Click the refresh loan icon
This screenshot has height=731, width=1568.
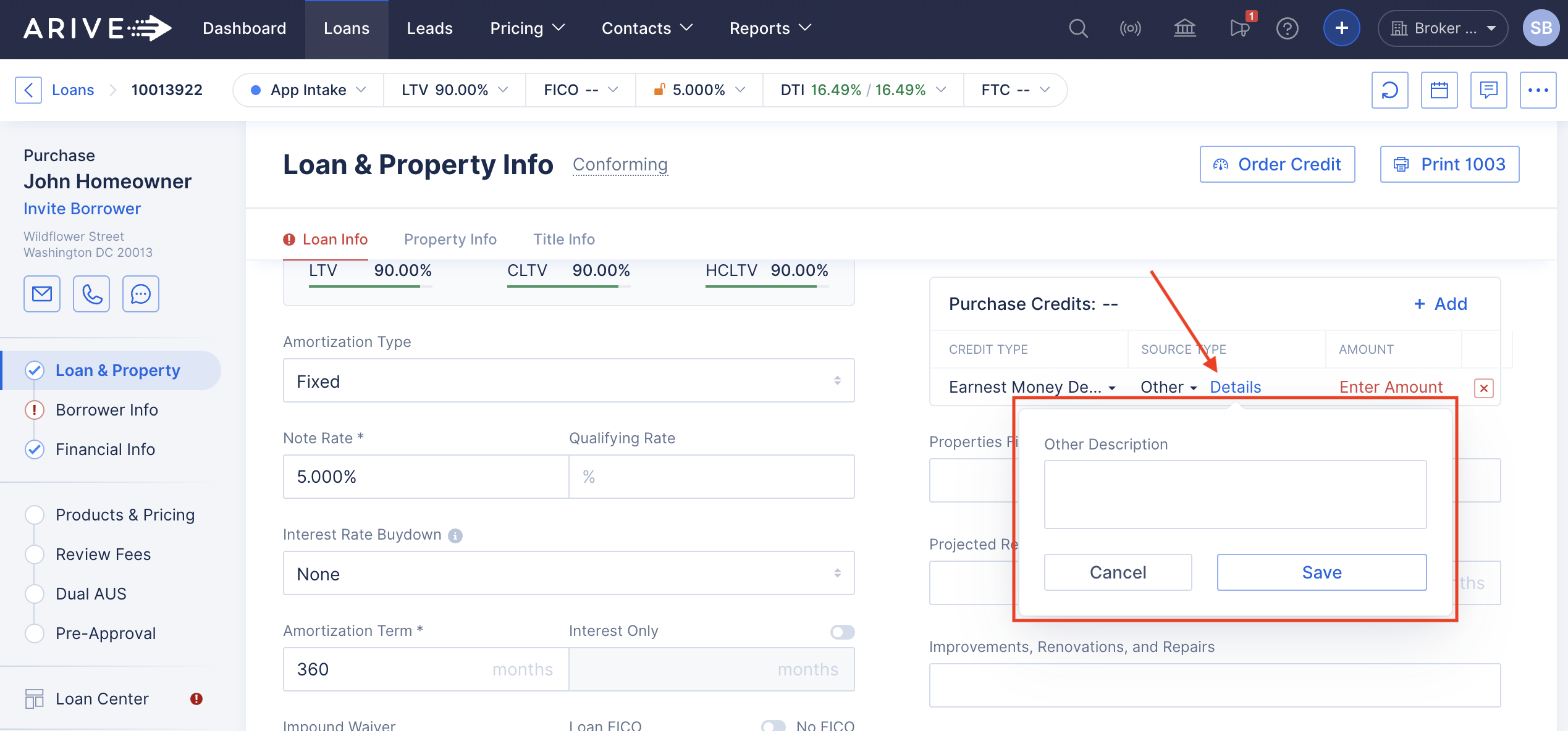pyautogui.click(x=1389, y=90)
